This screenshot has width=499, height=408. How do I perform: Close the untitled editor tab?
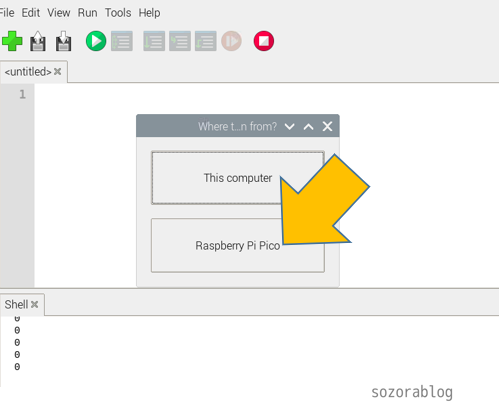[x=57, y=71]
